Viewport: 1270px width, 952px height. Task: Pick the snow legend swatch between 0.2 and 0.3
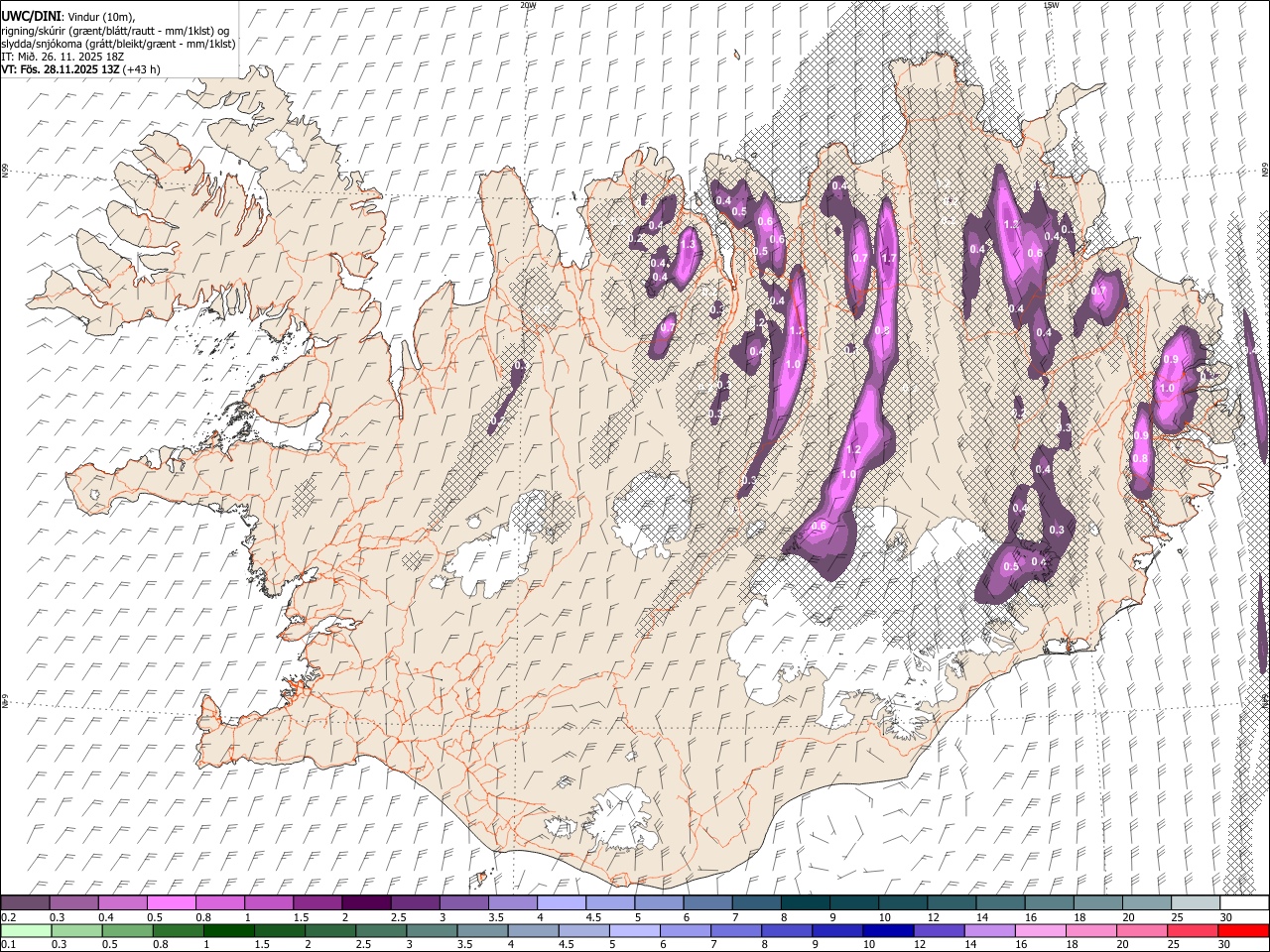coord(25,903)
